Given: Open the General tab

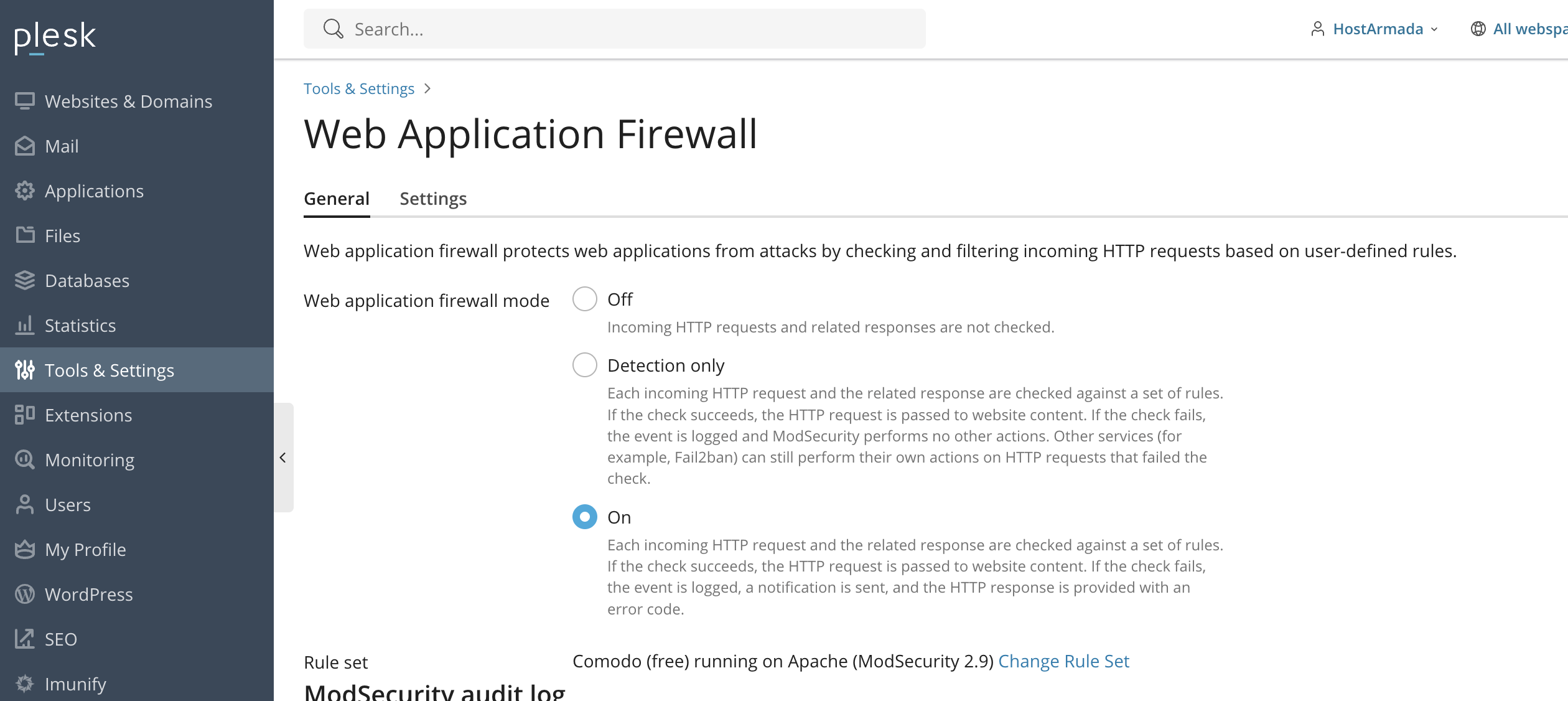Looking at the screenshot, I should pyautogui.click(x=337, y=199).
